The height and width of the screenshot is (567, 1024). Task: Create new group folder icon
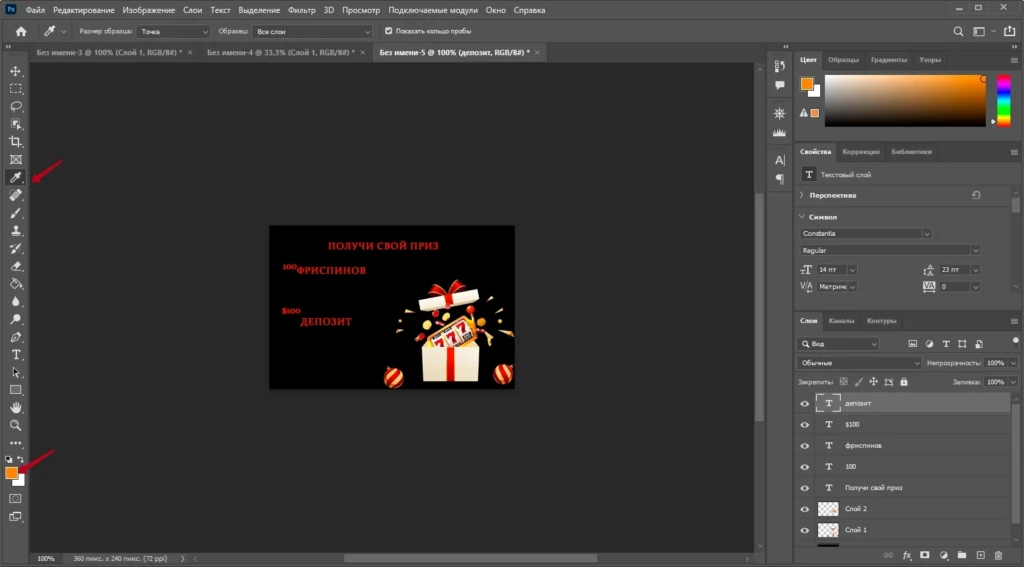962,555
